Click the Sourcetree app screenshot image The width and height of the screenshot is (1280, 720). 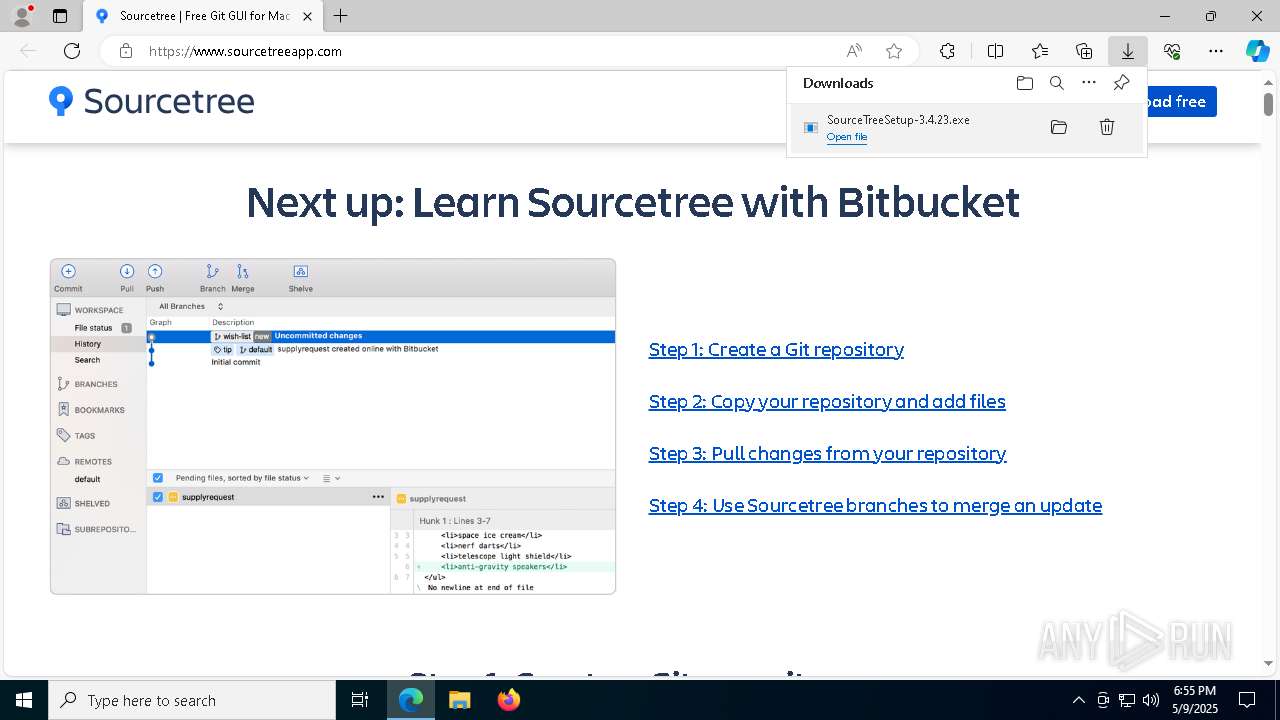tap(333, 426)
